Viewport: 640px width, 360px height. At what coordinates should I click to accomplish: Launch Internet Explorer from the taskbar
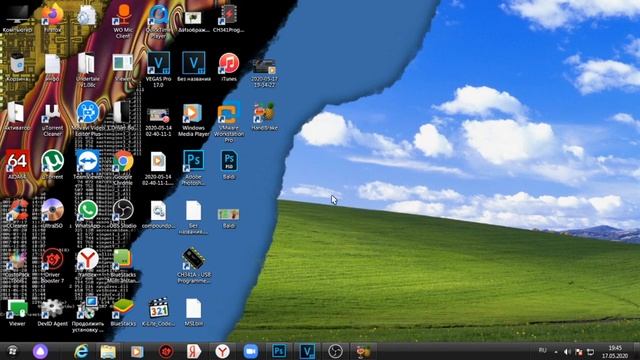[x=81, y=351]
